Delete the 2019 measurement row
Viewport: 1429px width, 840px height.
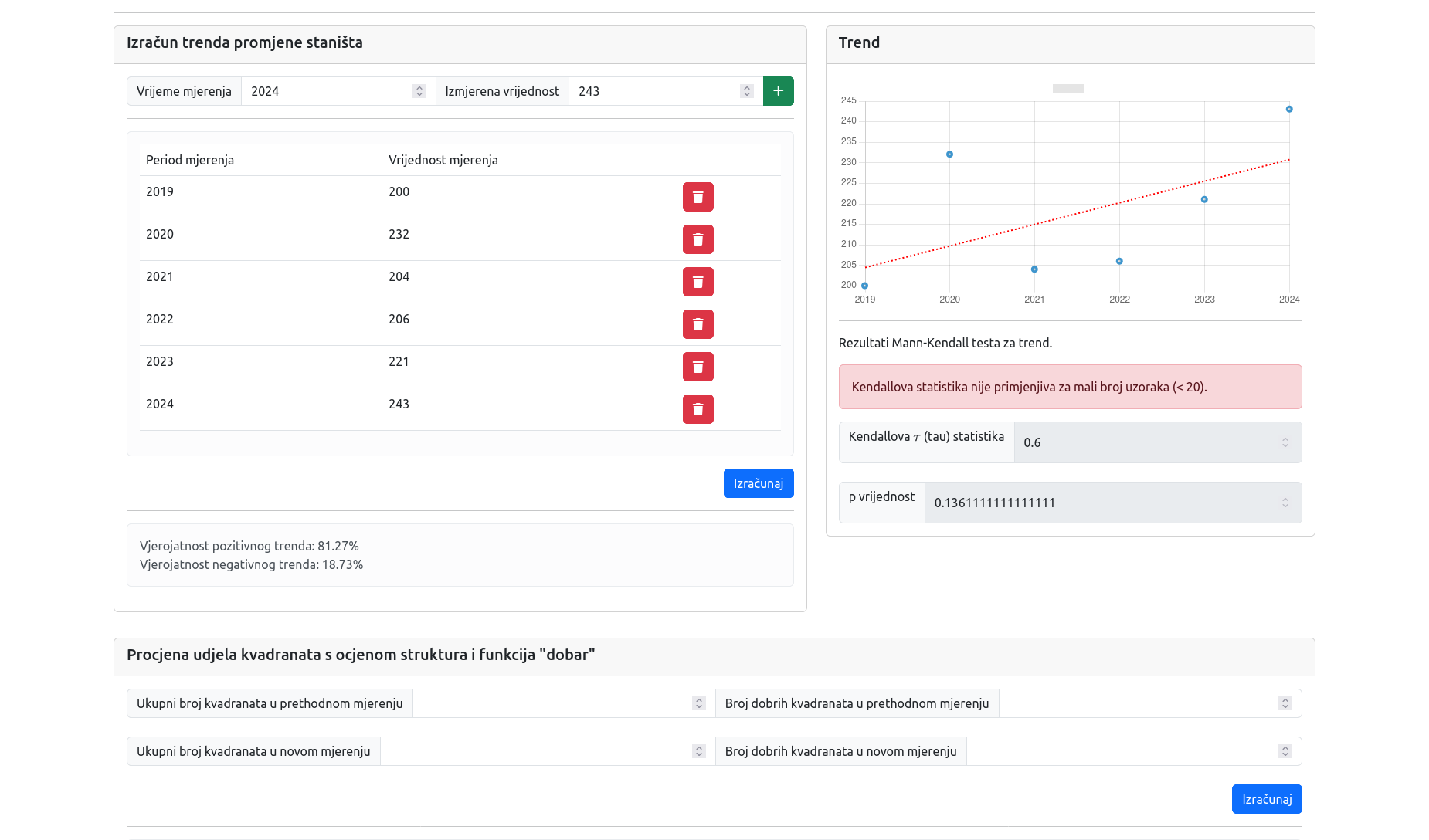click(x=698, y=197)
